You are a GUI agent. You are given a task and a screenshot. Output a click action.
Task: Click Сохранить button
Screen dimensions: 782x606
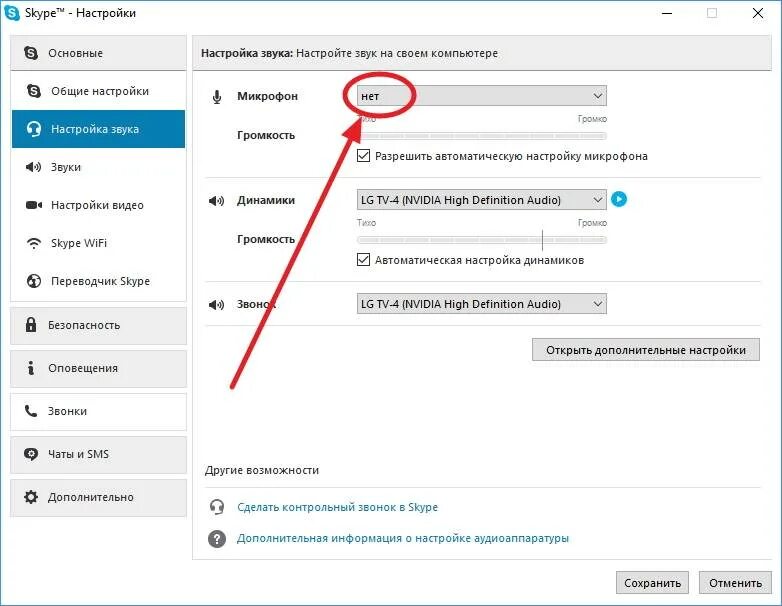652,583
